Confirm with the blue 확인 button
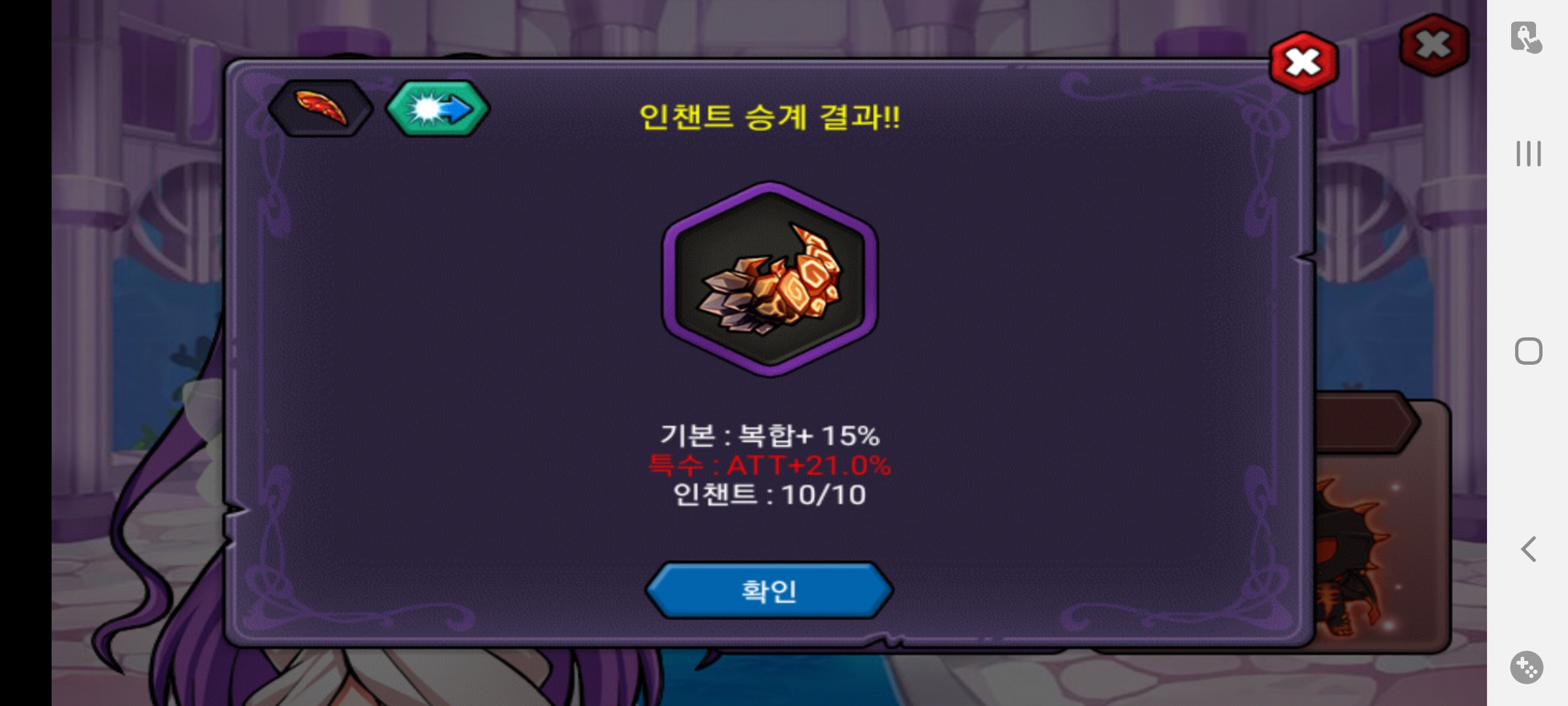Screen dimensions: 1568x706 (769, 590)
